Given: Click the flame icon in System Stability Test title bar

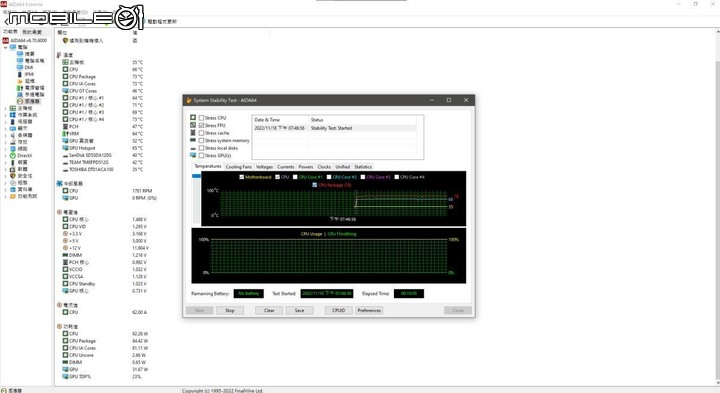Looking at the screenshot, I should pyautogui.click(x=189, y=100).
